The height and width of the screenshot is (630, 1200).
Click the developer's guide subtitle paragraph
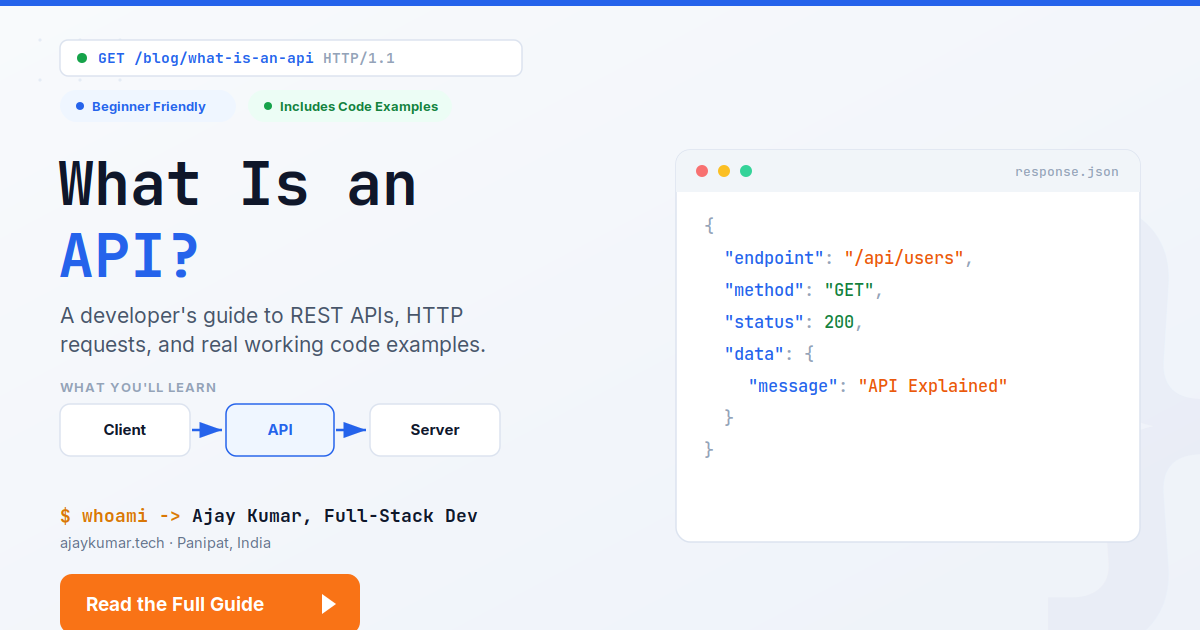[x=273, y=330]
